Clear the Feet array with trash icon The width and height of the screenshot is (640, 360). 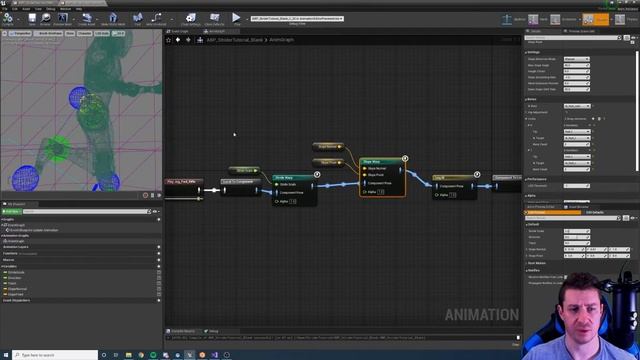point(599,119)
